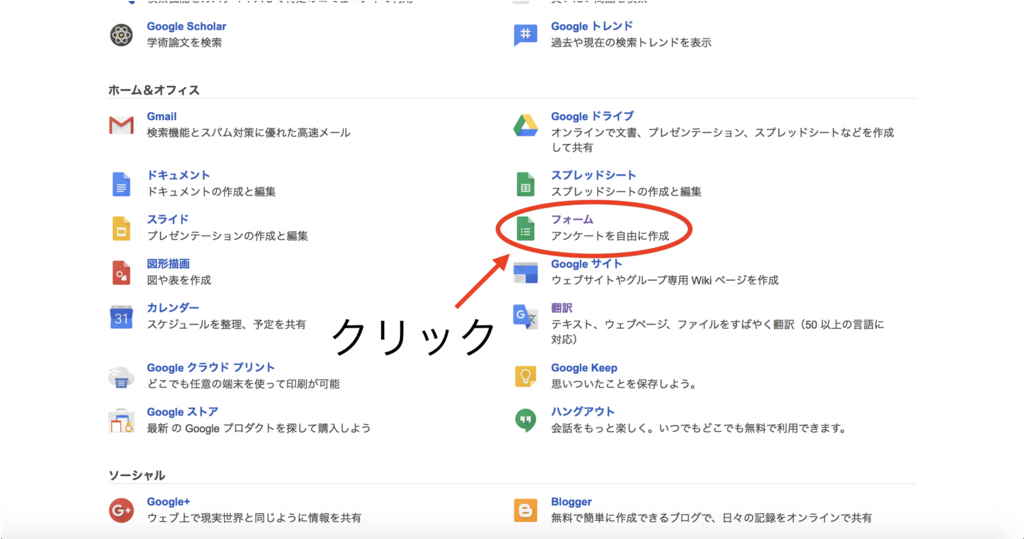Open the Google Scholar link

(x=186, y=26)
